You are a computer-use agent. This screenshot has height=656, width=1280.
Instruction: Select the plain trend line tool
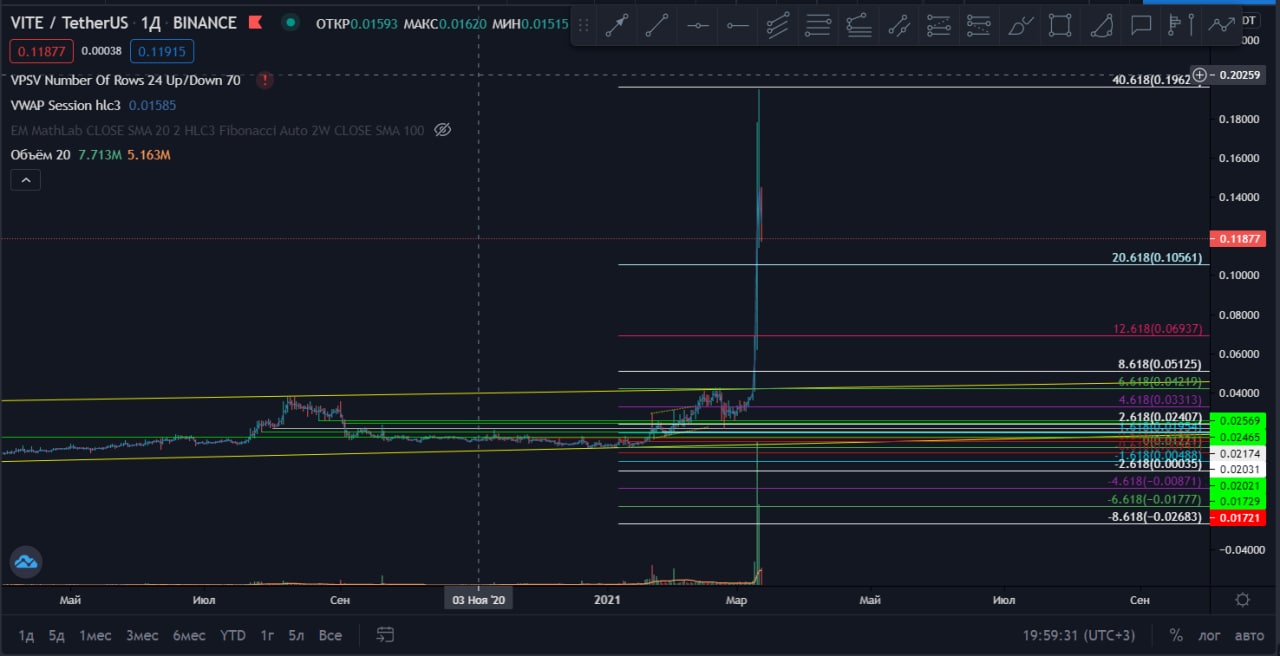657,27
